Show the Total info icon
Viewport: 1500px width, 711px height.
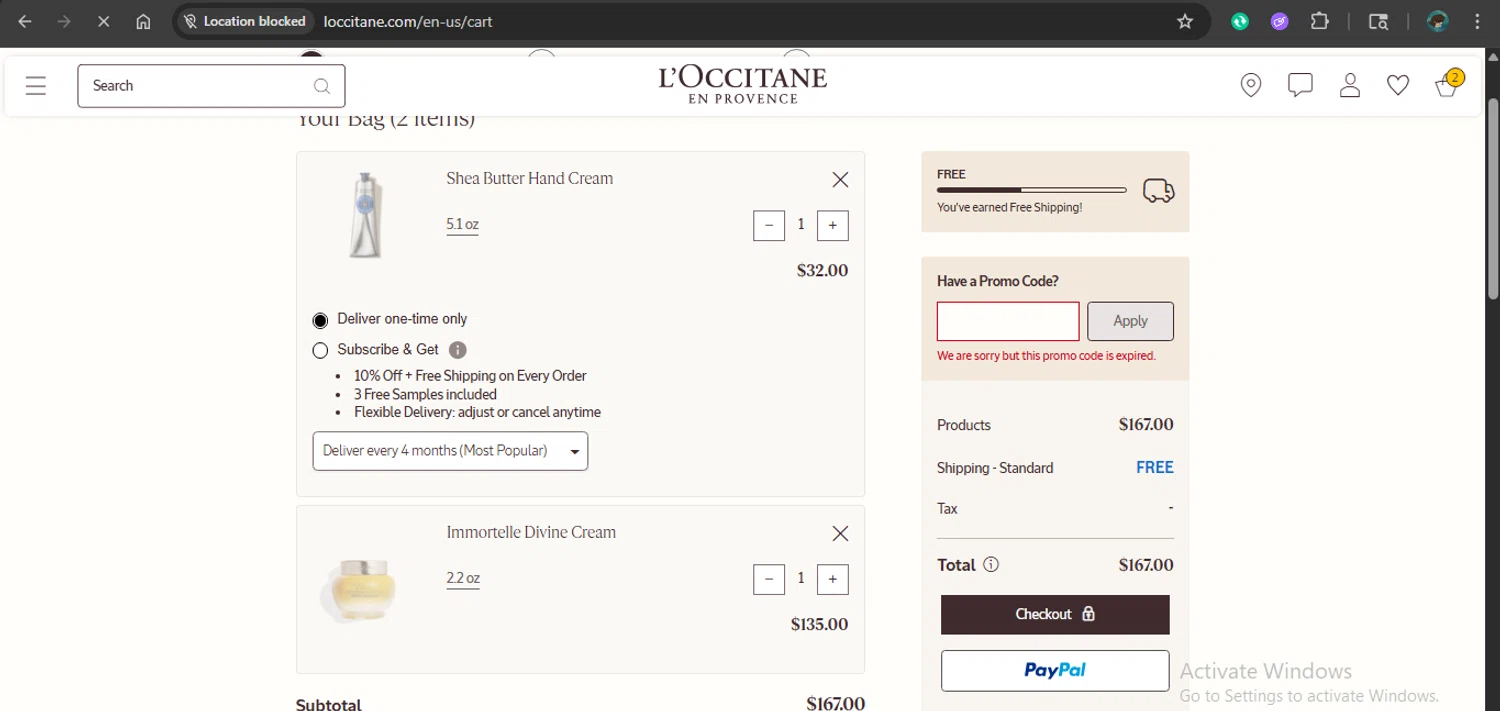coord(991,565)
